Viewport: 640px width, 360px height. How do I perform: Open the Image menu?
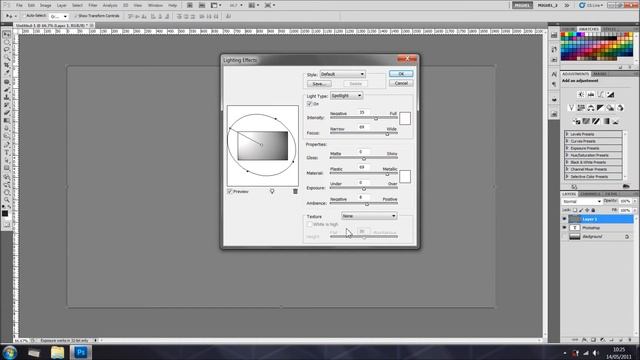click(x=45, y=5)
